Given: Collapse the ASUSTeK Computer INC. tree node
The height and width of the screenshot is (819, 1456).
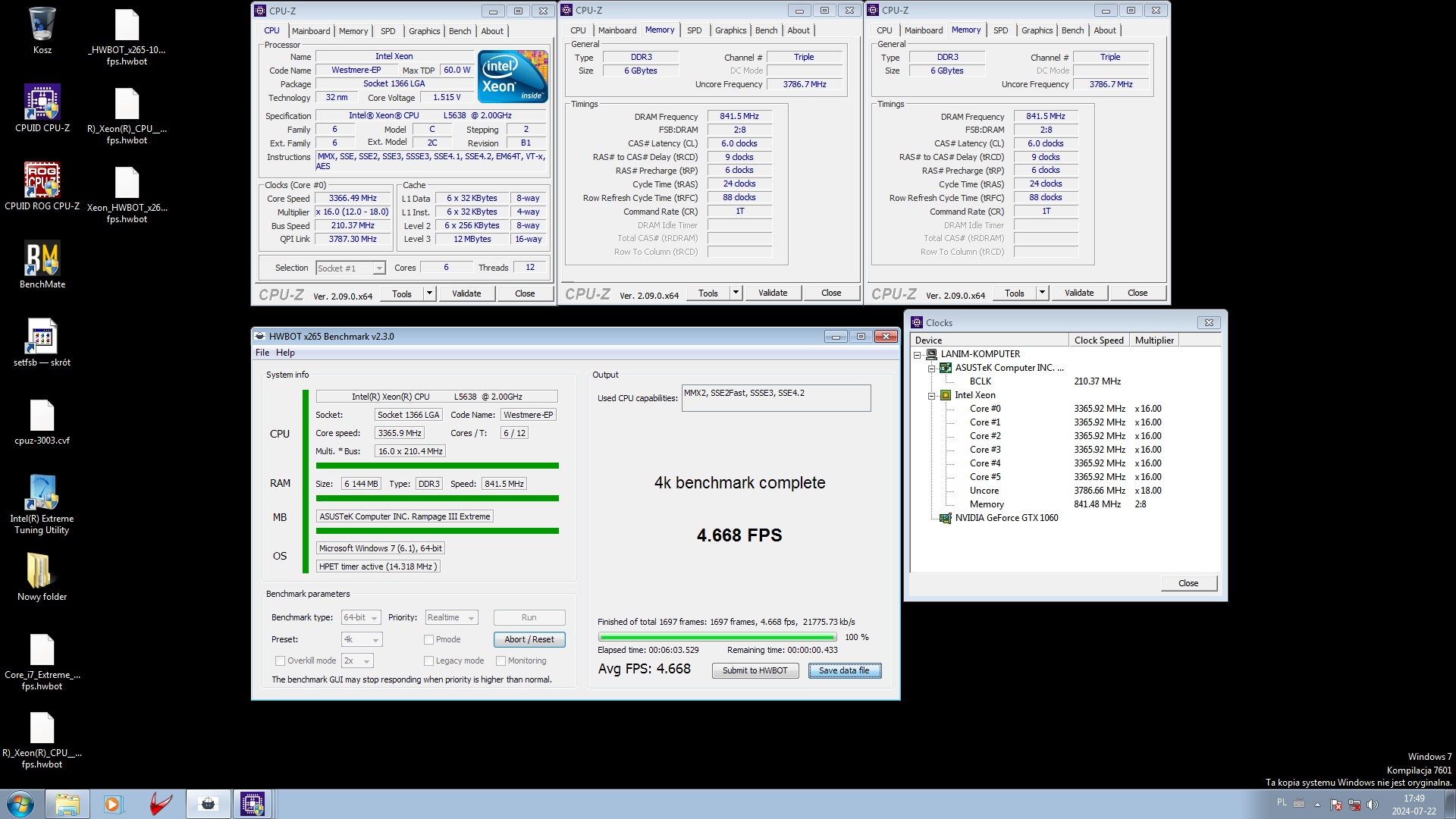Looking at the screenshot, I should click(x=931, y=368).
